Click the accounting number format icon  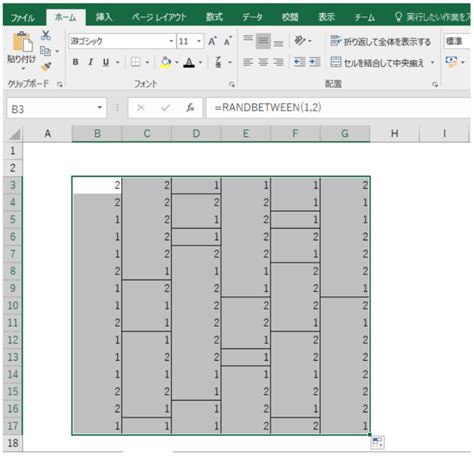(451, 62)
